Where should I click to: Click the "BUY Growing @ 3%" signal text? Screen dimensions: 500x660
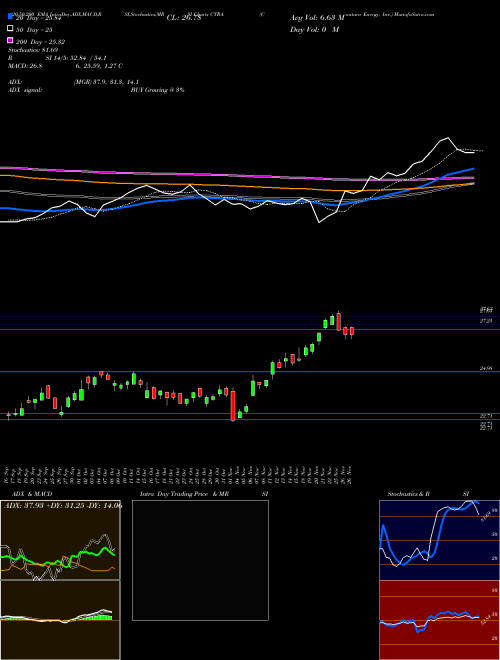click(x=157, y=90)
